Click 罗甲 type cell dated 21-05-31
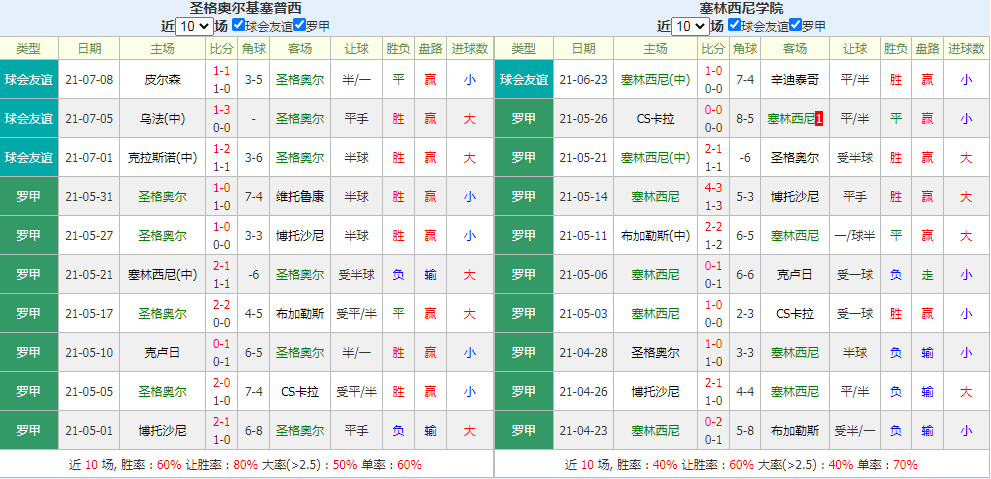 pos(29,197)
